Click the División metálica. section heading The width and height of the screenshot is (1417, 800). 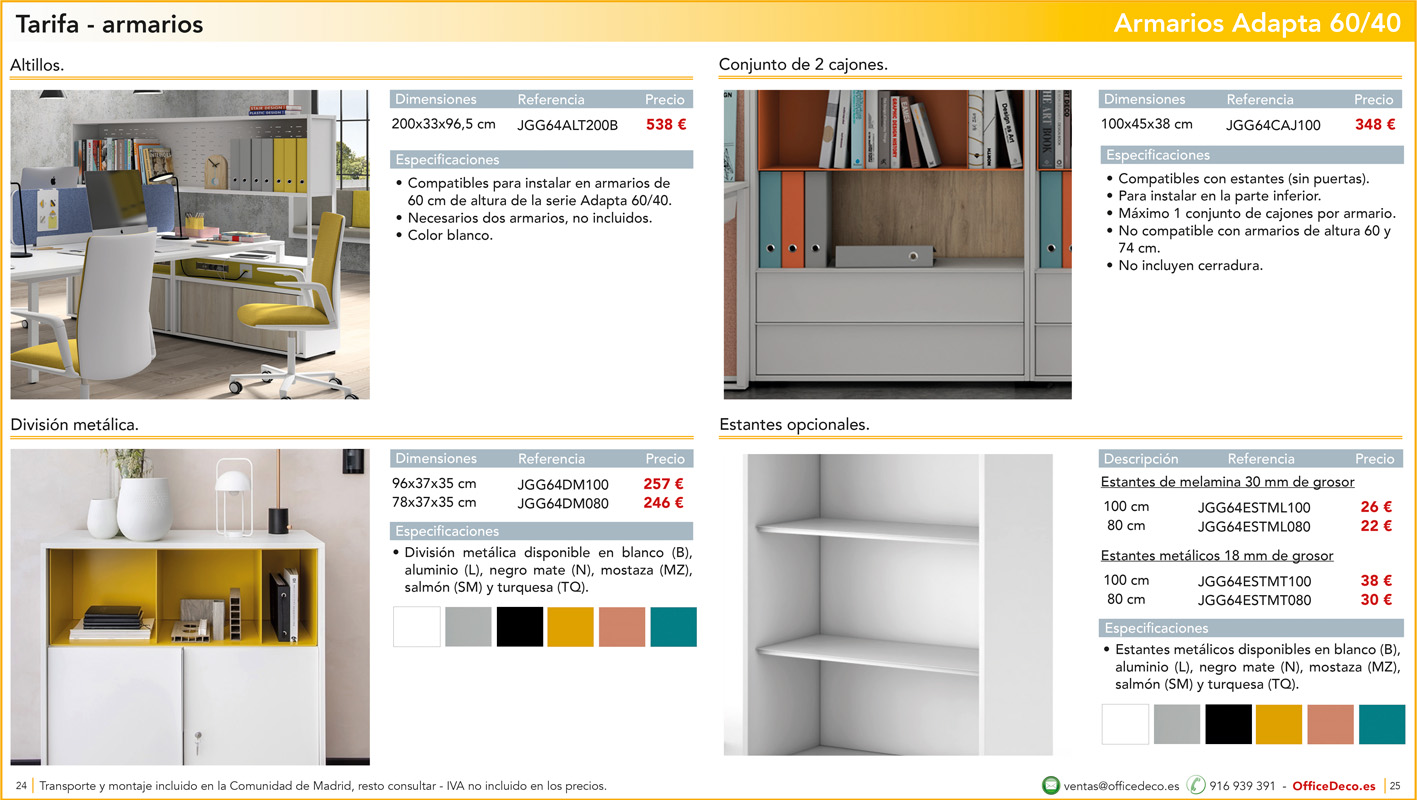[x=74, y=425]
